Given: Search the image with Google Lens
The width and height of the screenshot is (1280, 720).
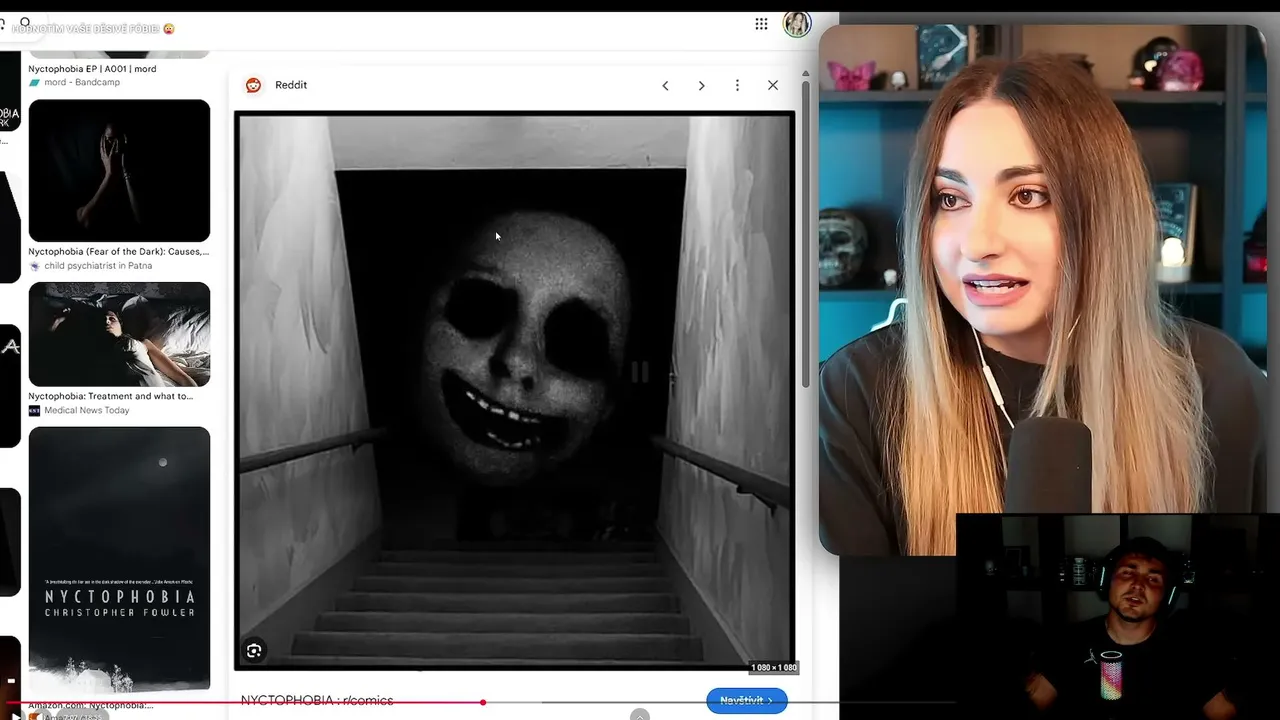Looking at the screenshot, I should 254,651.
